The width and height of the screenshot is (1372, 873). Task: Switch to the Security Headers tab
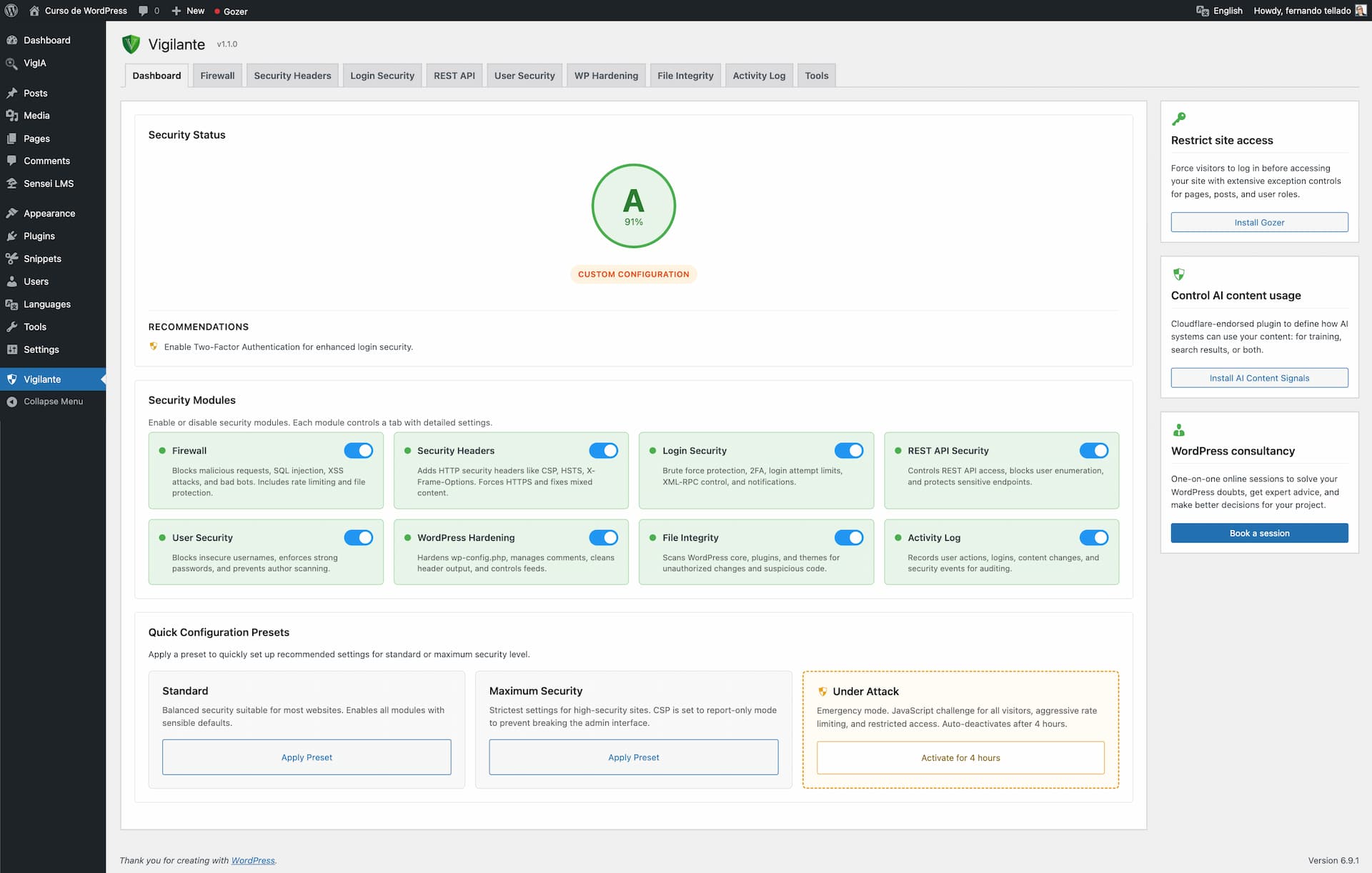click(x=292, y=75)
